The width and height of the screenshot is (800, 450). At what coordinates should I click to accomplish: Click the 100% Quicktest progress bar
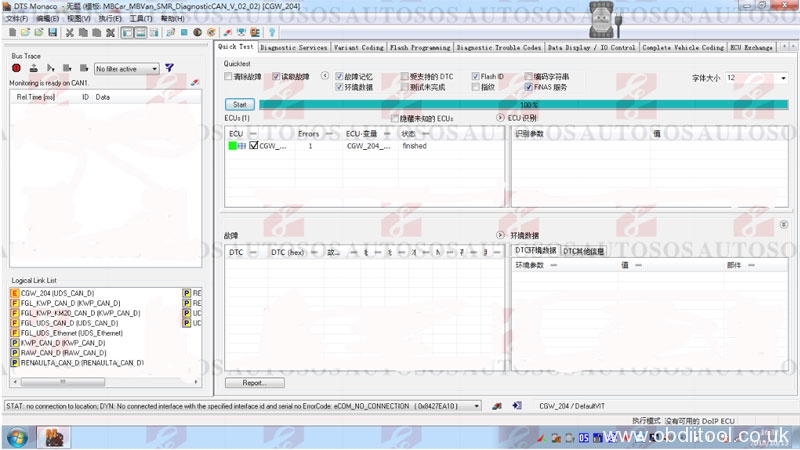click(523, 105)
